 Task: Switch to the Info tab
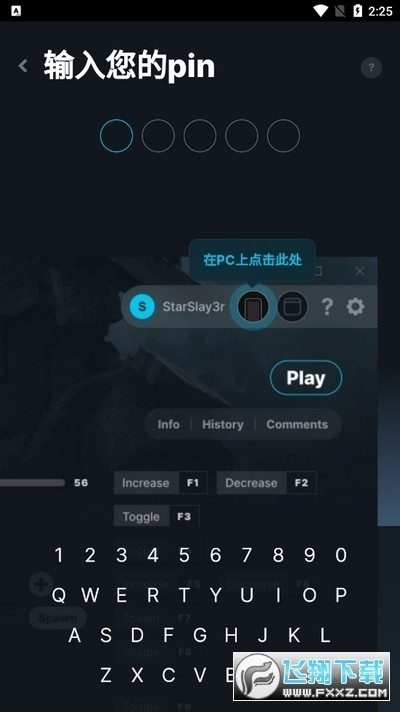[168, 424]
